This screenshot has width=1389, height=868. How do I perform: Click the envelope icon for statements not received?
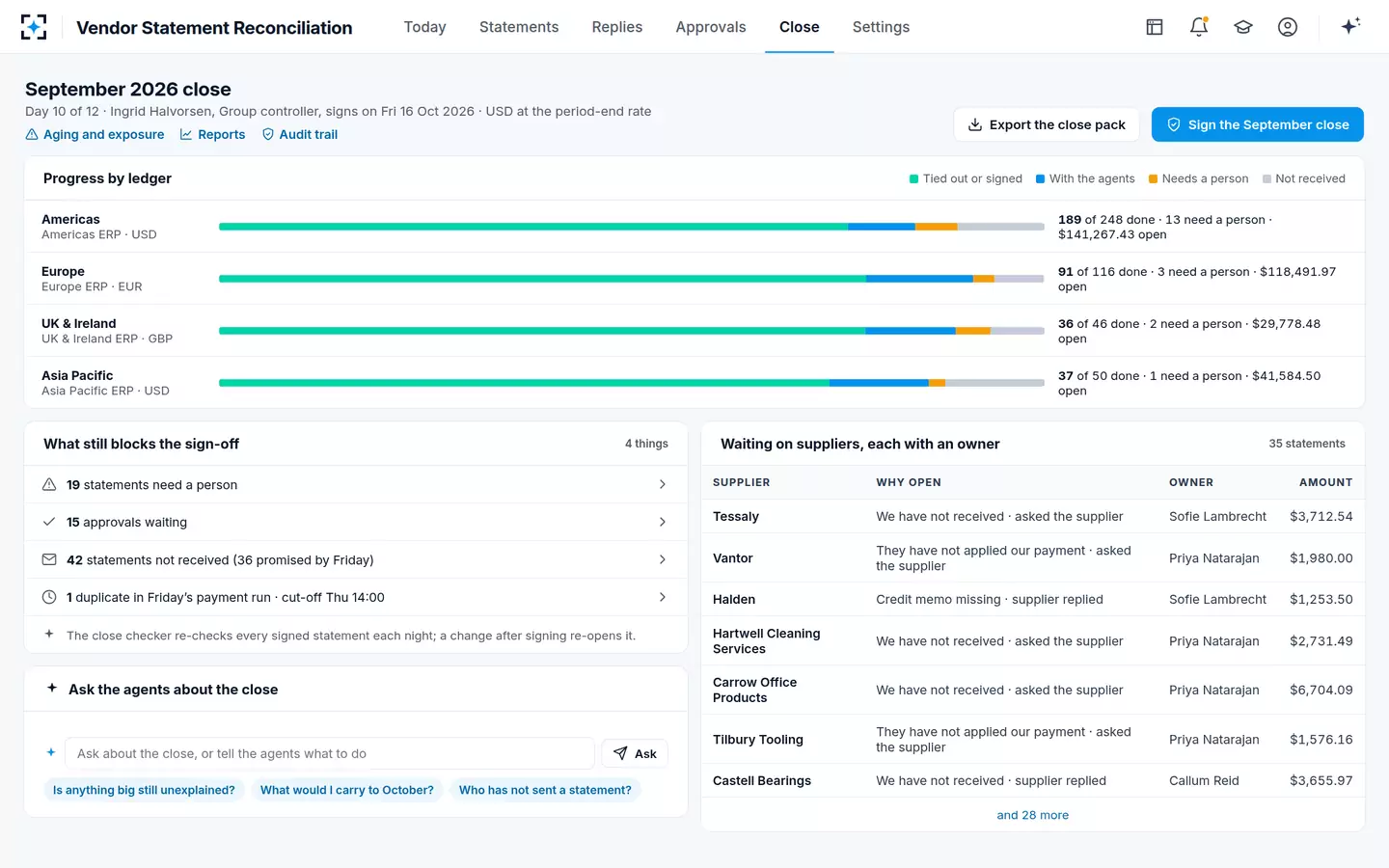tap(49, 559)
